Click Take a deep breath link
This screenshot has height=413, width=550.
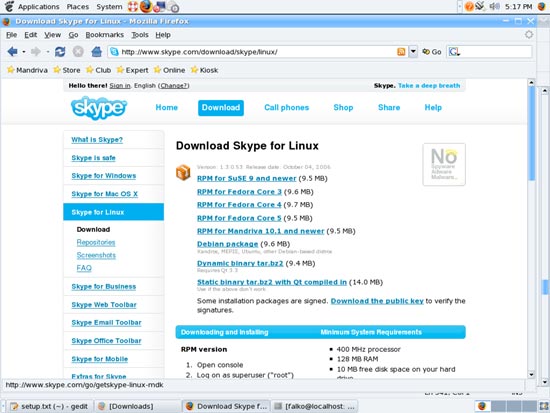(x=429, y=86)
